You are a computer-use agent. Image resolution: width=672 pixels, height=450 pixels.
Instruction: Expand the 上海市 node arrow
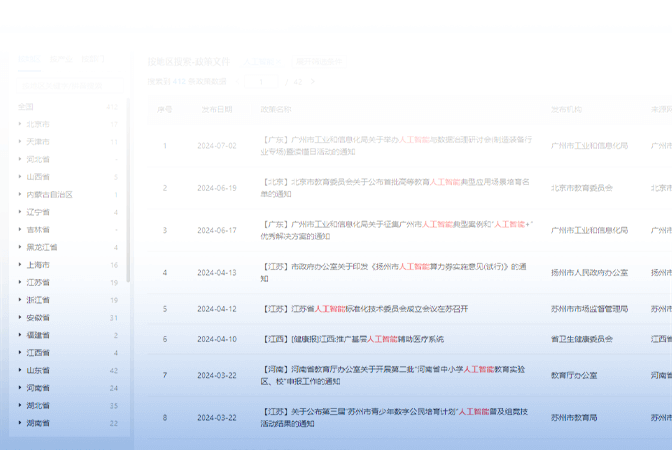tap(19, 265)
